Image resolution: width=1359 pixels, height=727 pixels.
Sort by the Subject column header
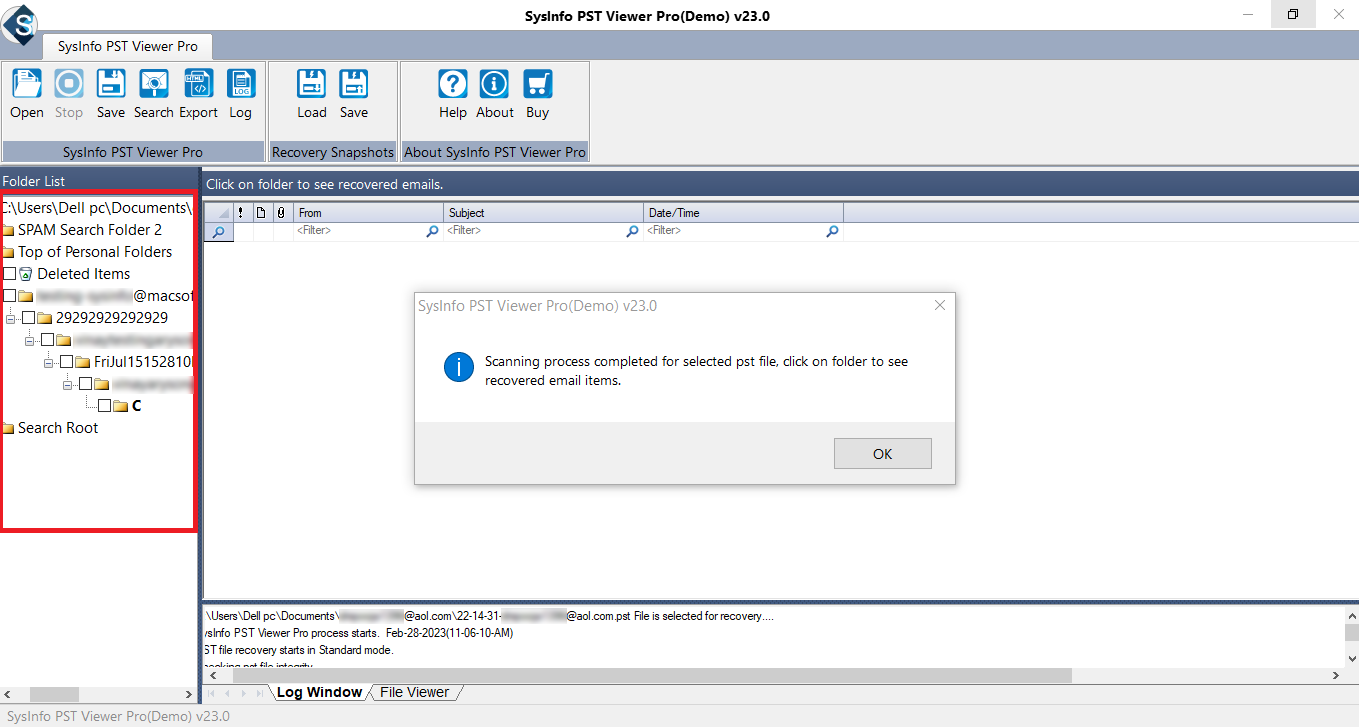point(544,212)
